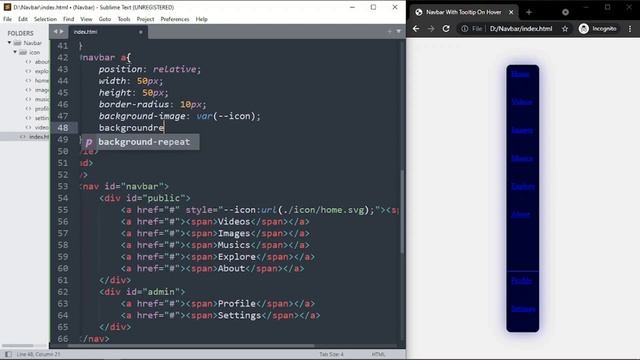
Task: Open the View menu
Action: (86, 19)
